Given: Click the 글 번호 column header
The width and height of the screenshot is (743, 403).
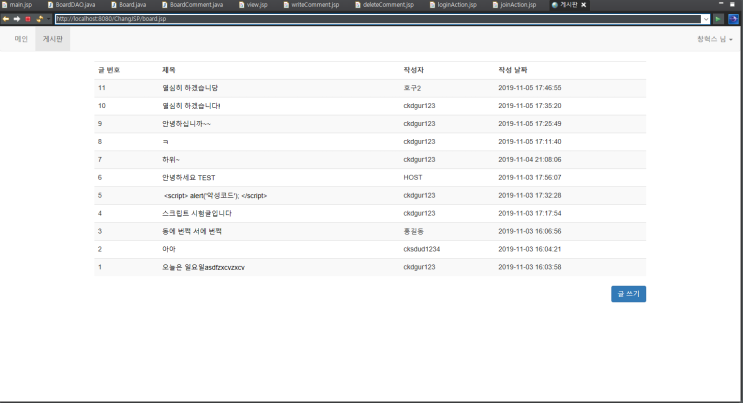Looking at the screenshot, I should (x=109, y=70).
